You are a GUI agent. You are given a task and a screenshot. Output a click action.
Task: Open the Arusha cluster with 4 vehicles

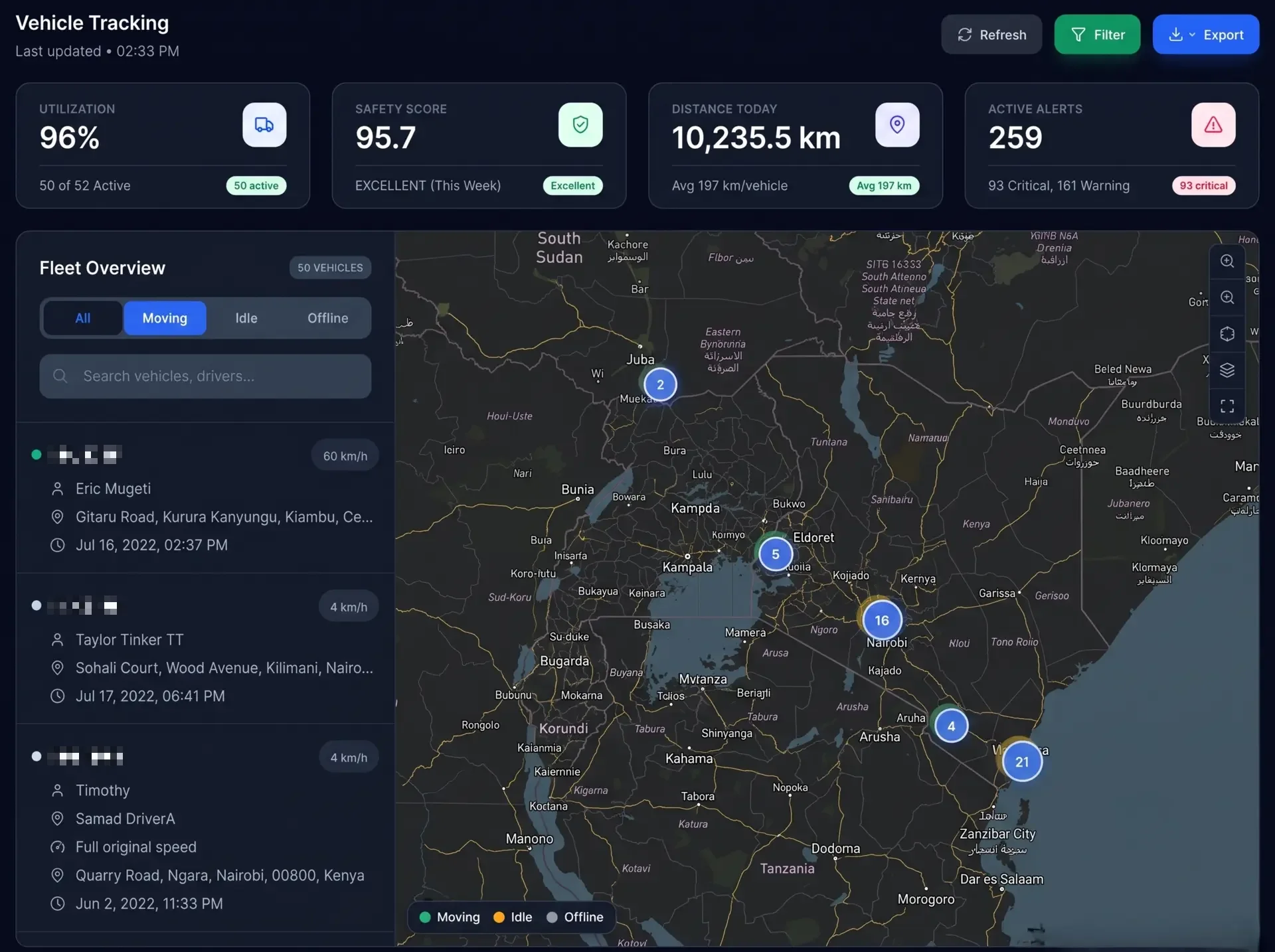click(x=951, y=726)
